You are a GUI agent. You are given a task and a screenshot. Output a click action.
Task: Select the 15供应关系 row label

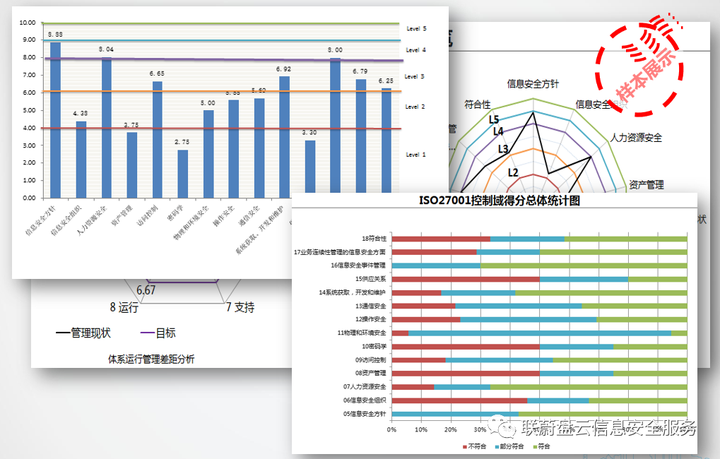tap(371, 279)
